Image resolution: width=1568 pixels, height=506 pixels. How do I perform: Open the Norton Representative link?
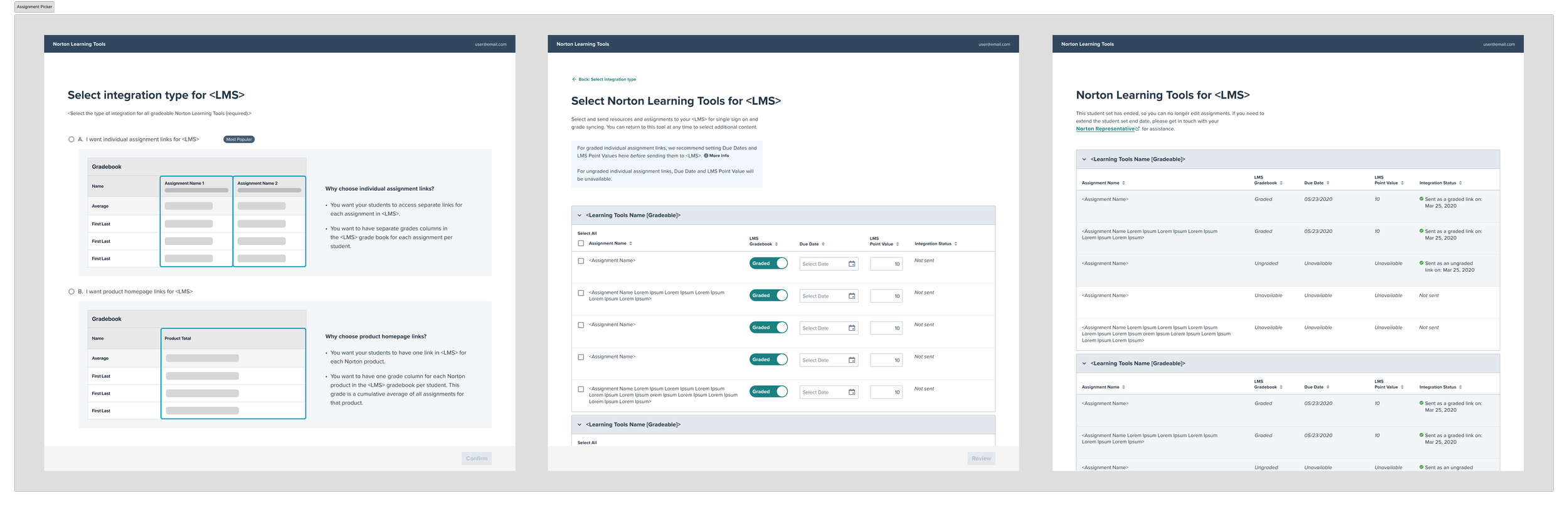[x=1108, y=129]
